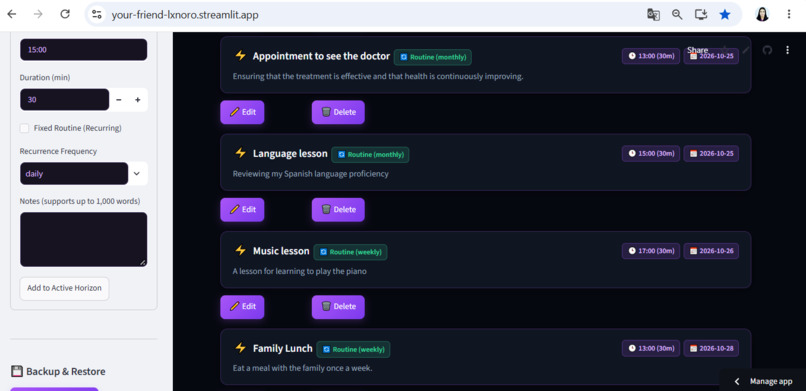Open site information icon in address bar
This screenshot has width=806, height=391.
click(x=97, y=14)
